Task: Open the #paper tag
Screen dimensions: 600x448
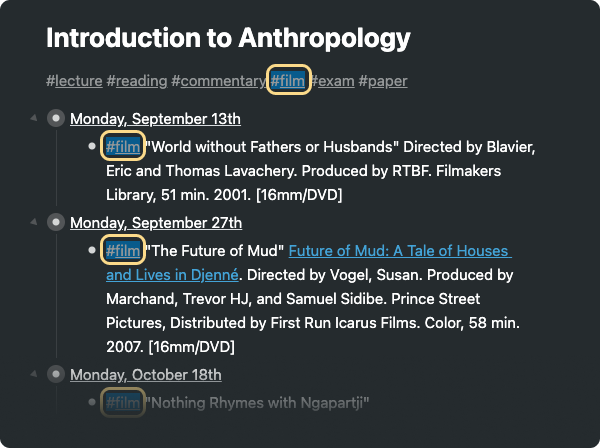Action: (383, 81)
